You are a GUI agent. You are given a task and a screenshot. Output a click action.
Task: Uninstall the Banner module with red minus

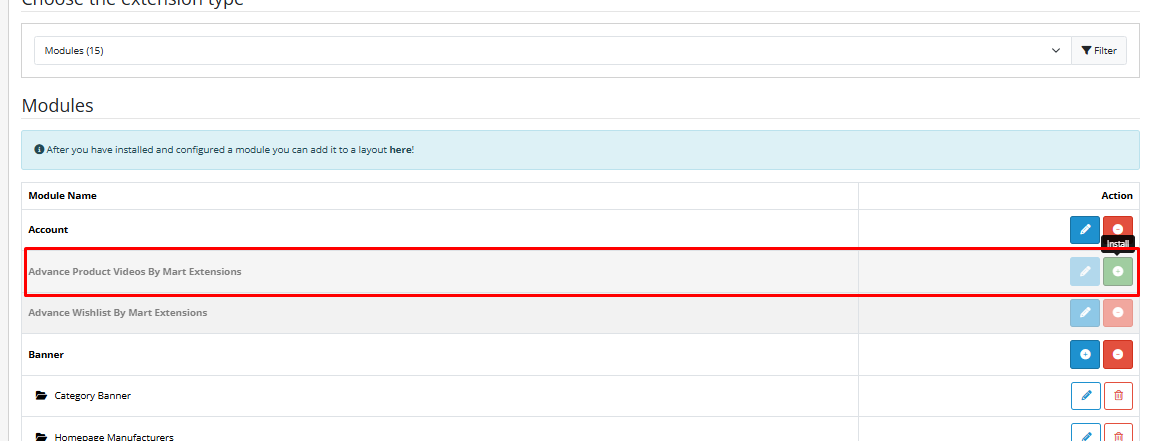pos(1118,355)
